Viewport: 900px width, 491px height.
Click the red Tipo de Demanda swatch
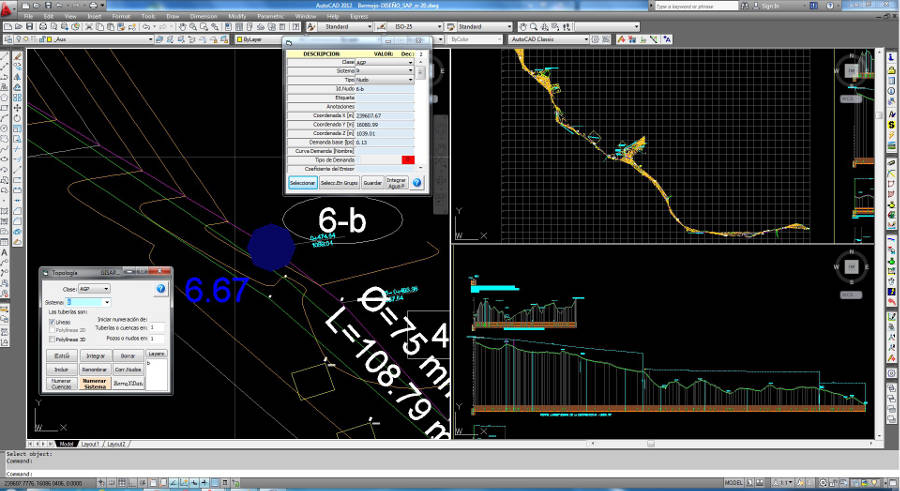(407, 160)
